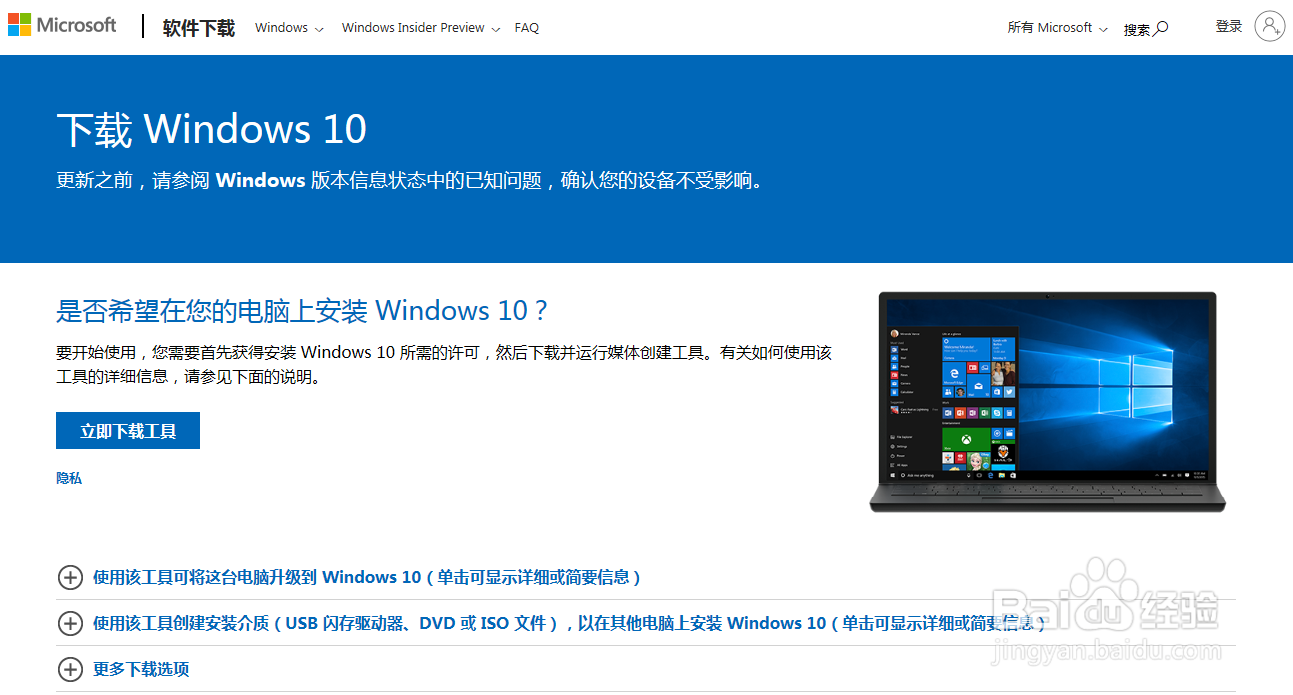The image size is (1293, 695).
Task: Click the 是否希望在您的电脑上安装 Windows 10 heading
Action: 302,310
